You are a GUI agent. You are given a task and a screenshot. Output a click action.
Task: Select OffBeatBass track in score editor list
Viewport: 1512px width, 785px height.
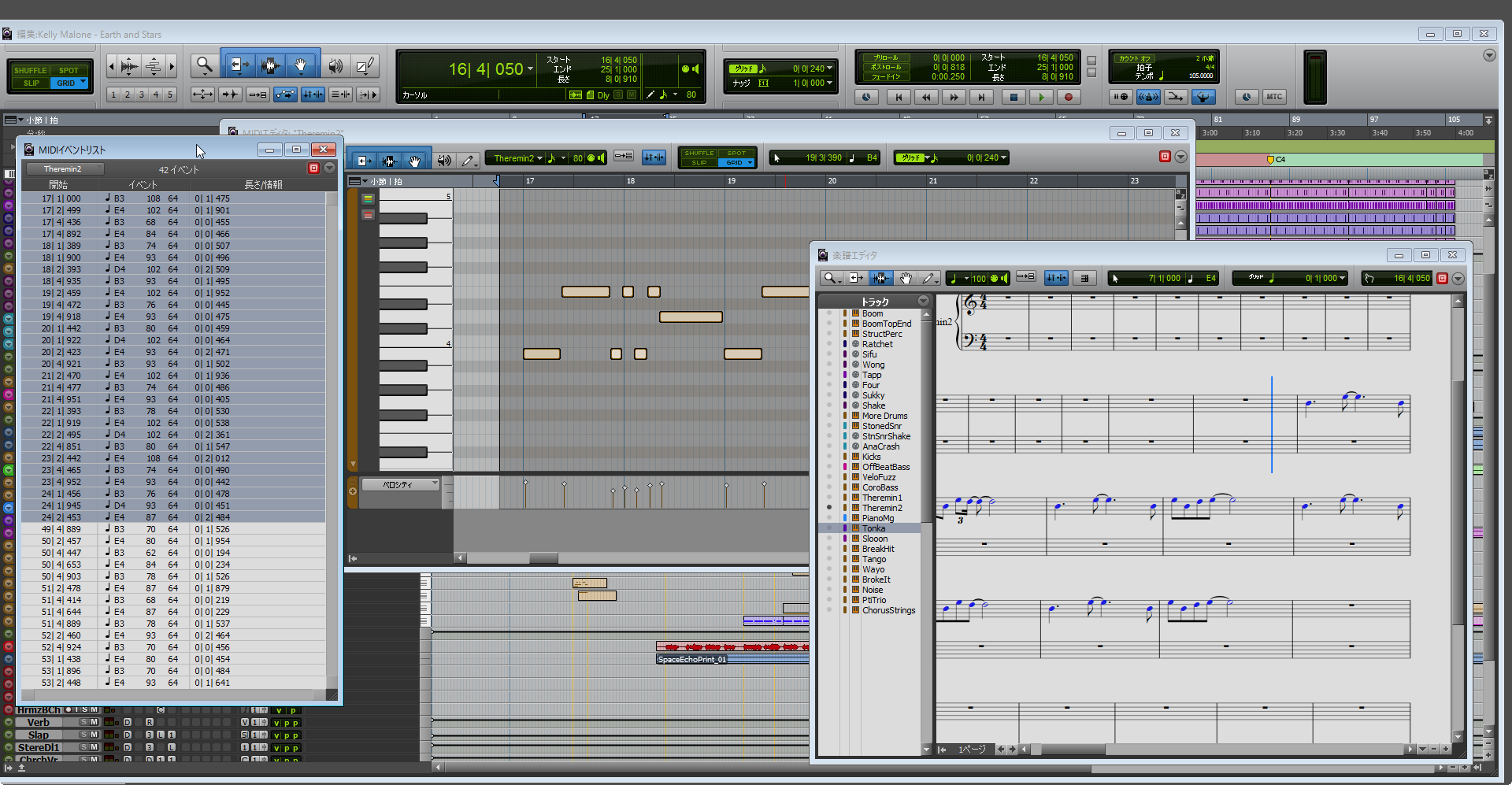886,467
